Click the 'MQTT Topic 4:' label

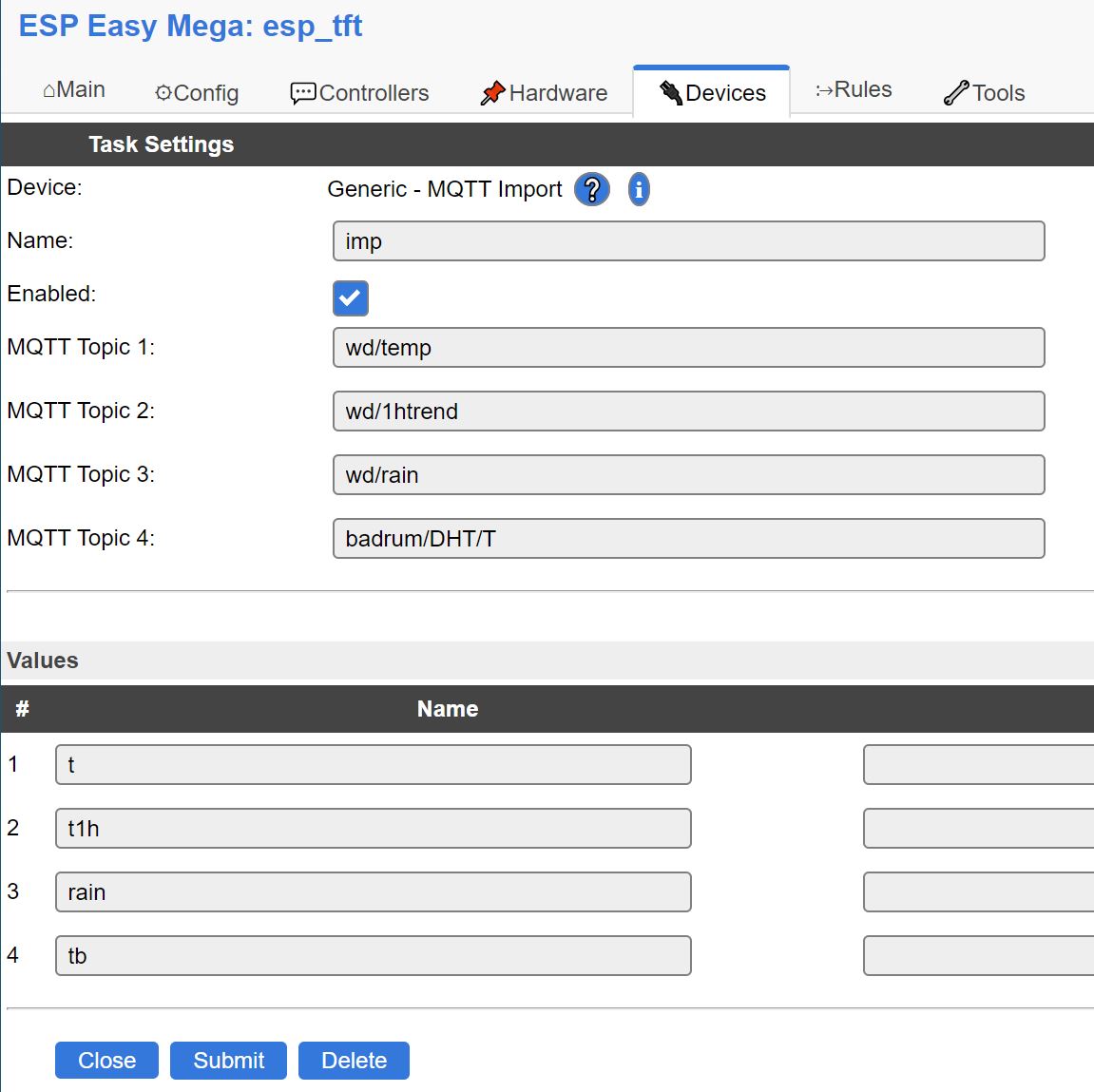click(81, 538)
